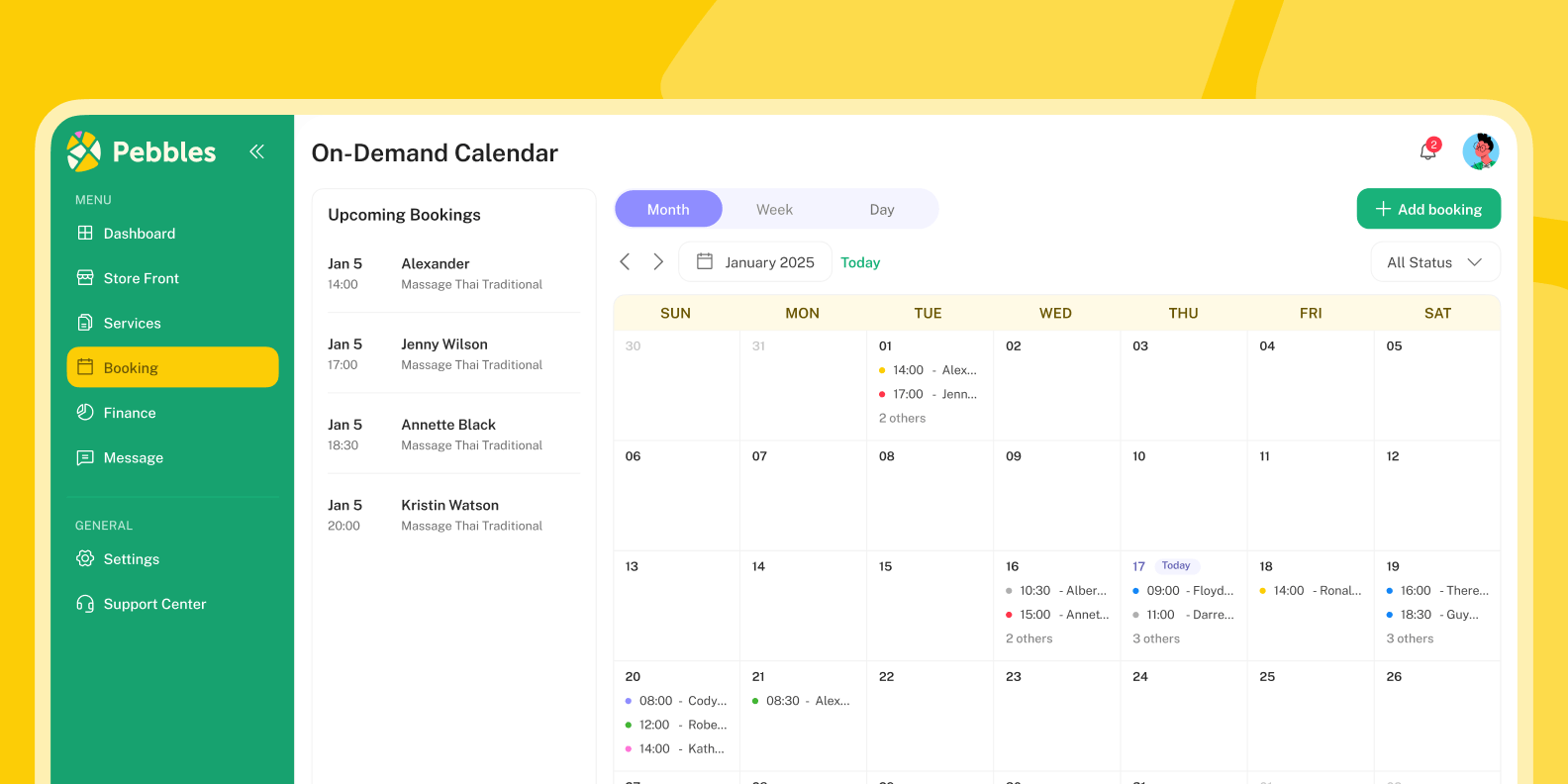This screenshot has width=1568, height=784.
Task: Click the Services document icon
Action: click(85, 323)
